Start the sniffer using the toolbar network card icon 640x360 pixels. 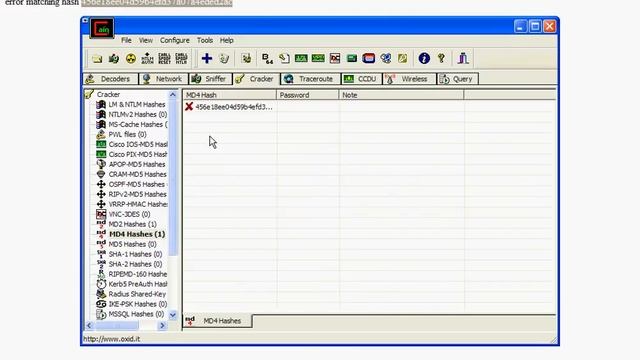click(114, 59)
